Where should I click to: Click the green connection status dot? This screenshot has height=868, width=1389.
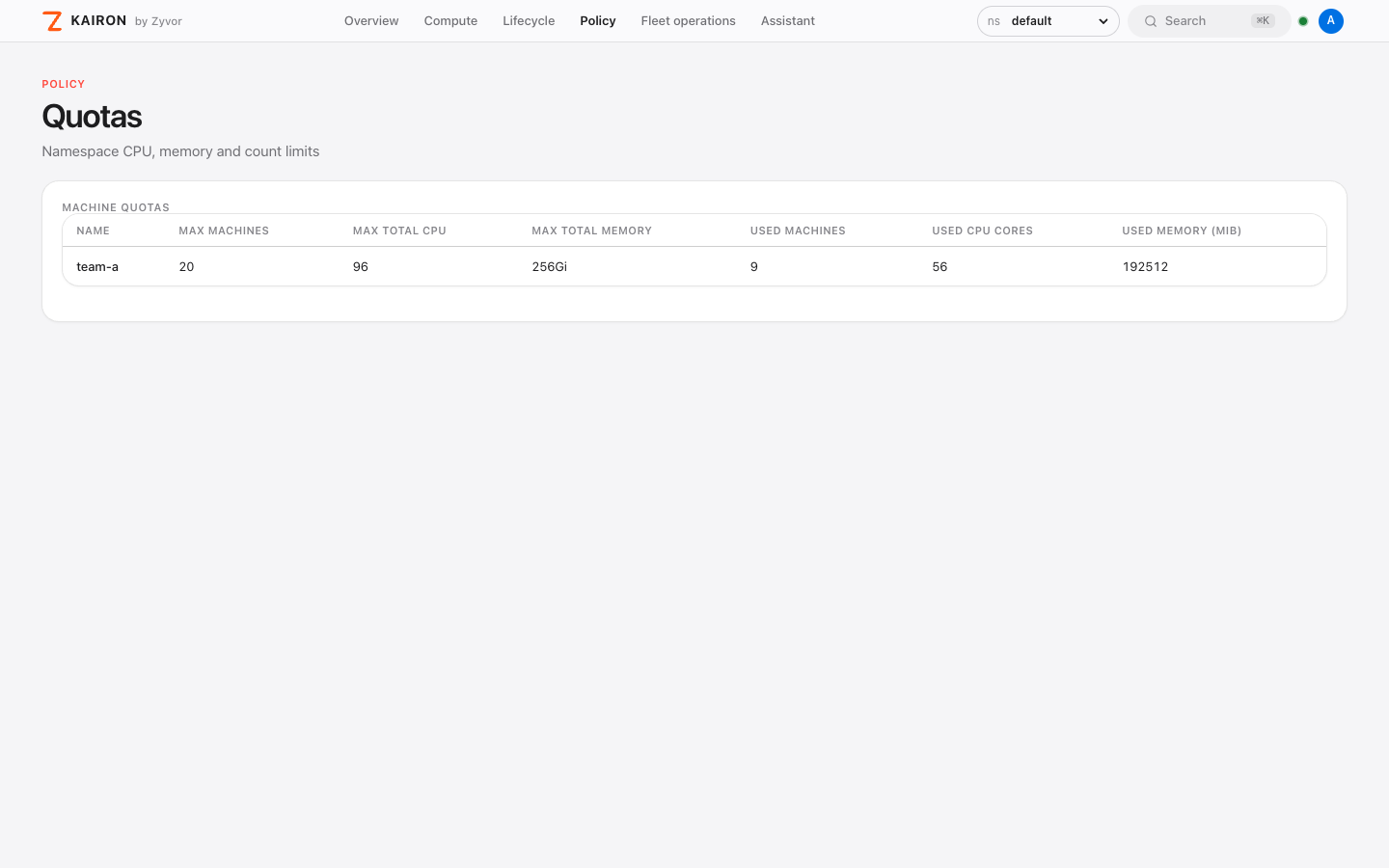(x=1303, y=21)
